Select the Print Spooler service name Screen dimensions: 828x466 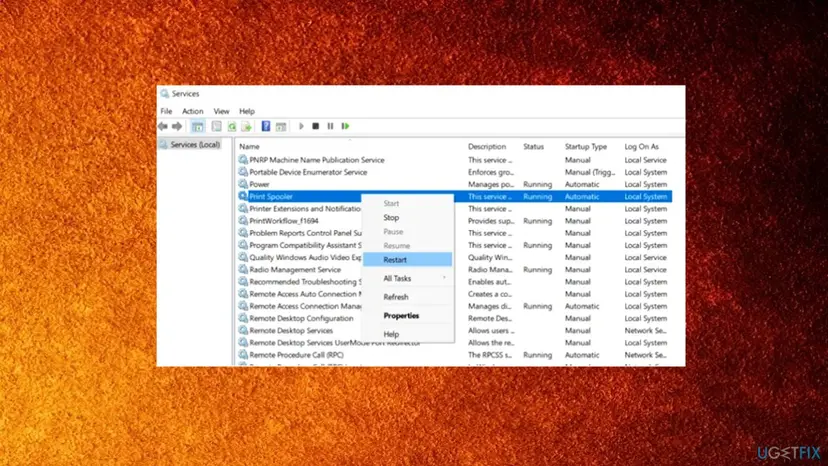tap(271, 196)
